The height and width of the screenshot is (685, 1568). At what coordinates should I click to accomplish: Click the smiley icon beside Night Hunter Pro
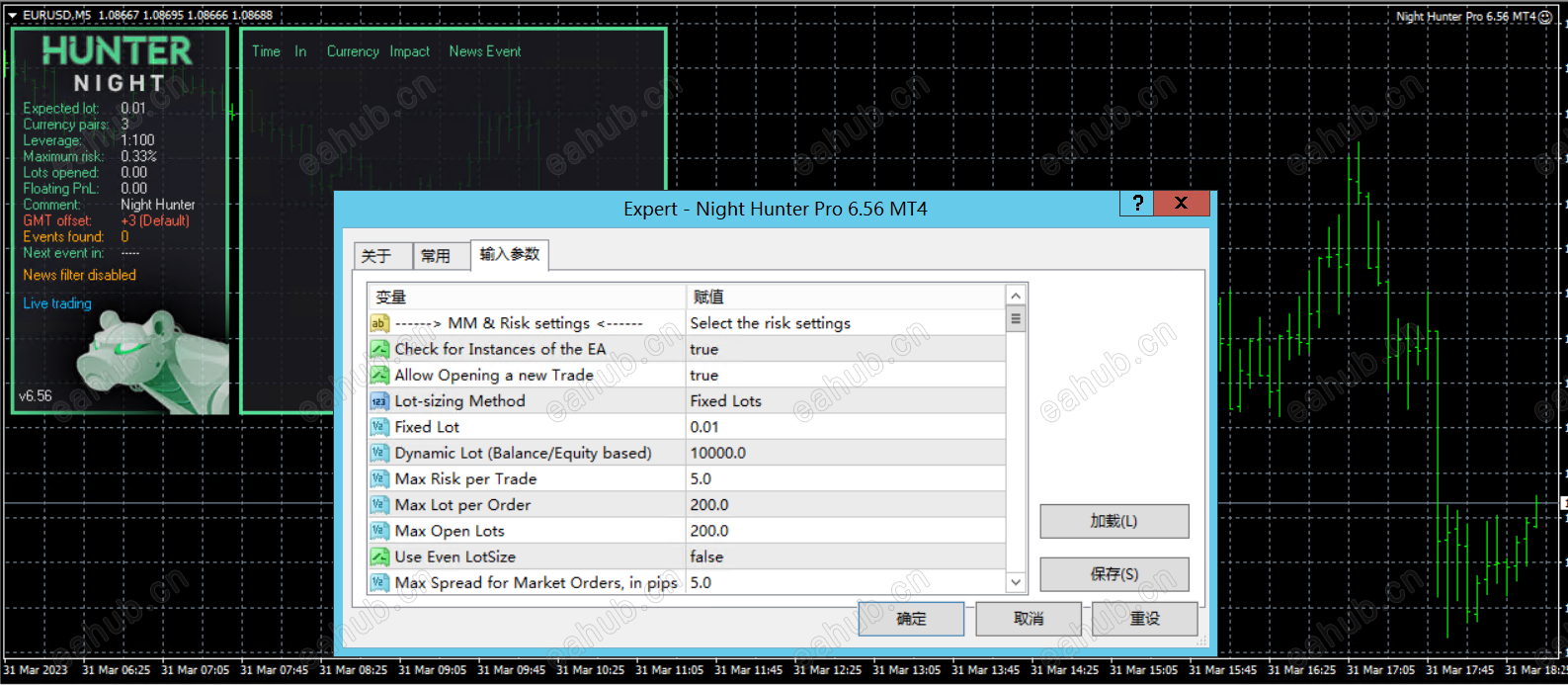pyautogui.click(x=1546, y=17)
